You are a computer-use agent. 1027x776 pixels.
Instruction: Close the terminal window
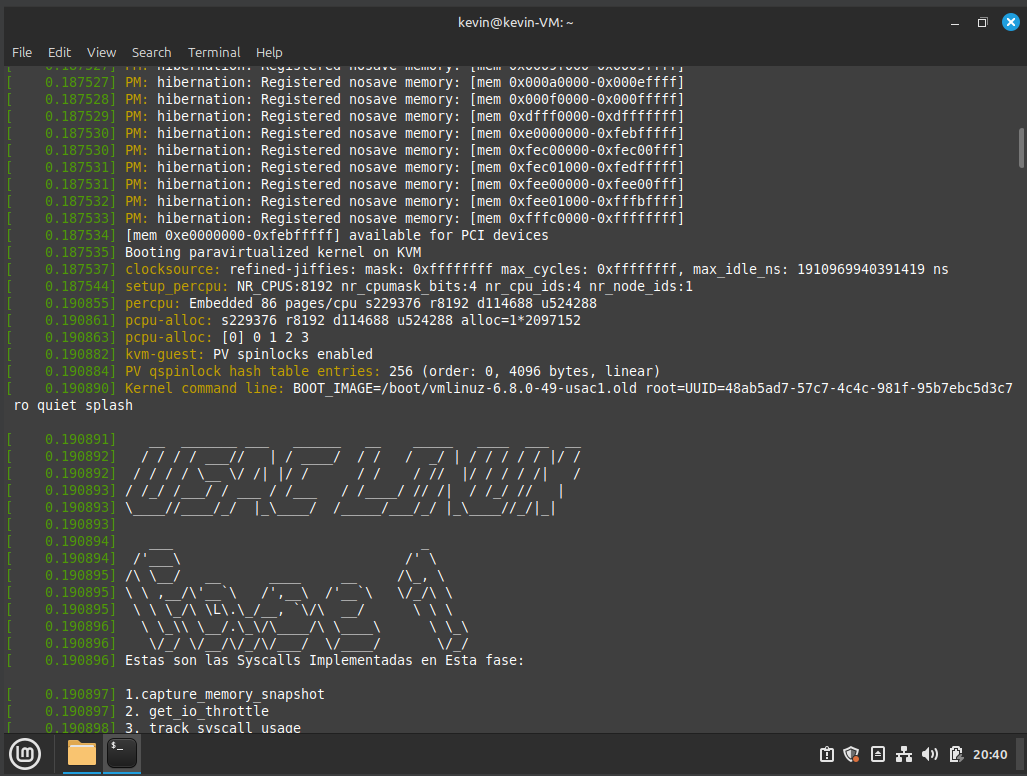tap(1006, 22)
